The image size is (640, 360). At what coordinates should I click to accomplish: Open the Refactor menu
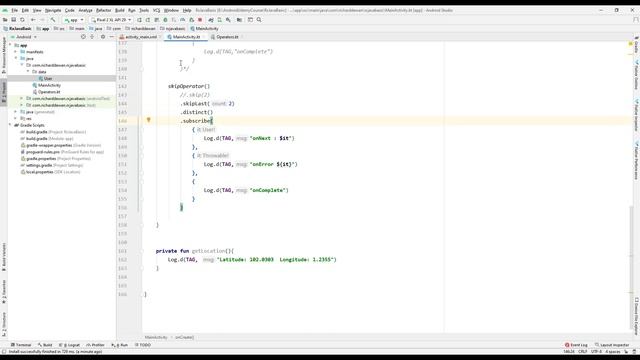click(103, 10)
